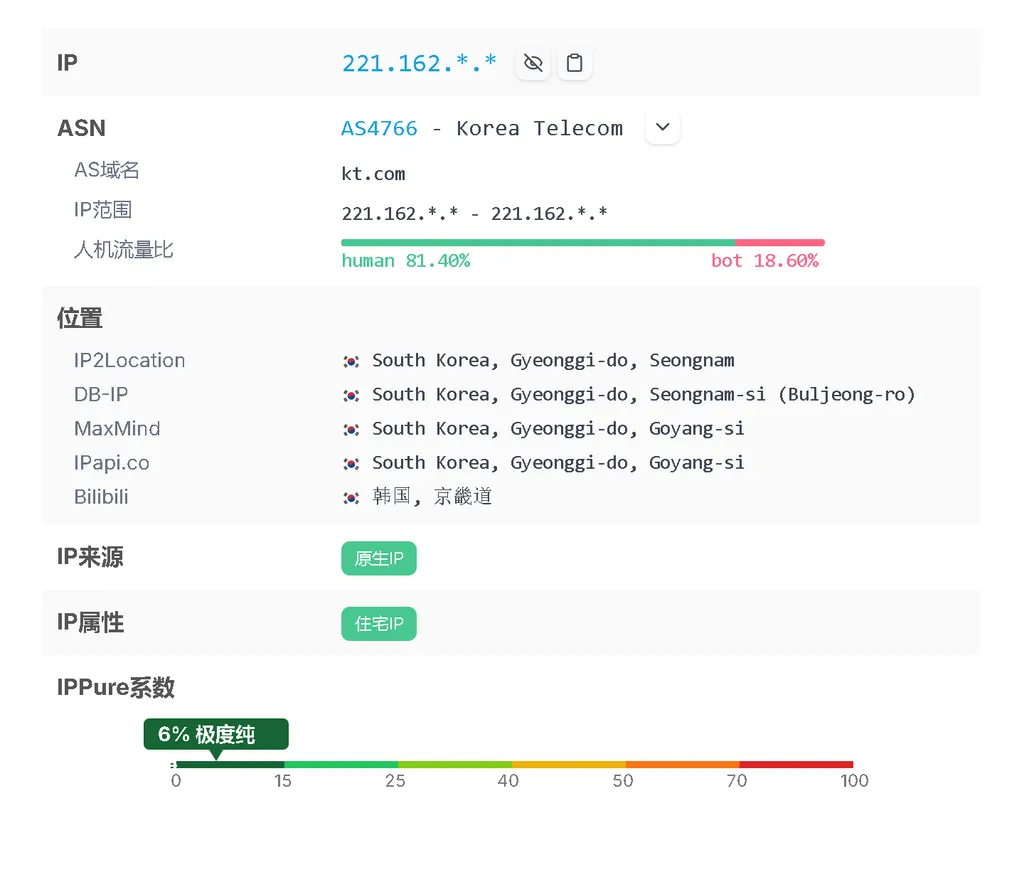This screenshot has height=885, width=1024.
Task: Expand the AS4766 Korea Telecom details
Action: pos(662,127)
